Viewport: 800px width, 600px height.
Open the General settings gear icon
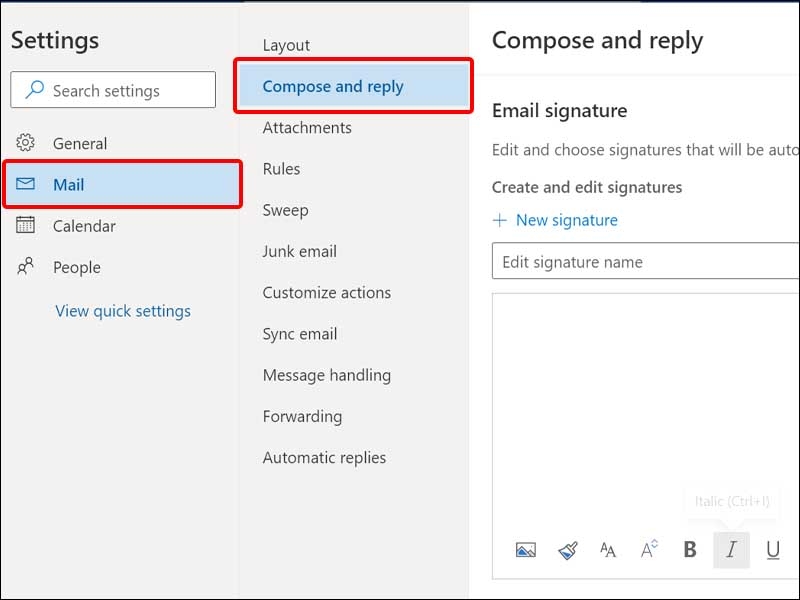[24, 143]
